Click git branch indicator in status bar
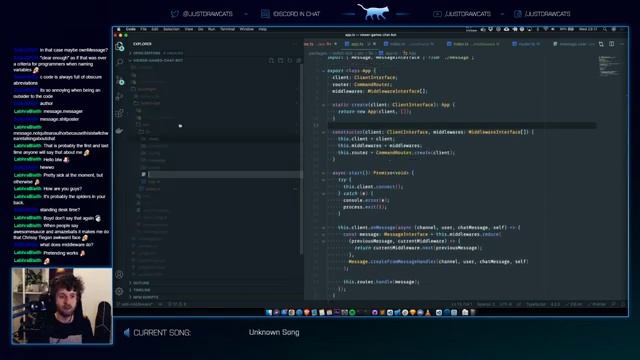 tap(135, 304)
